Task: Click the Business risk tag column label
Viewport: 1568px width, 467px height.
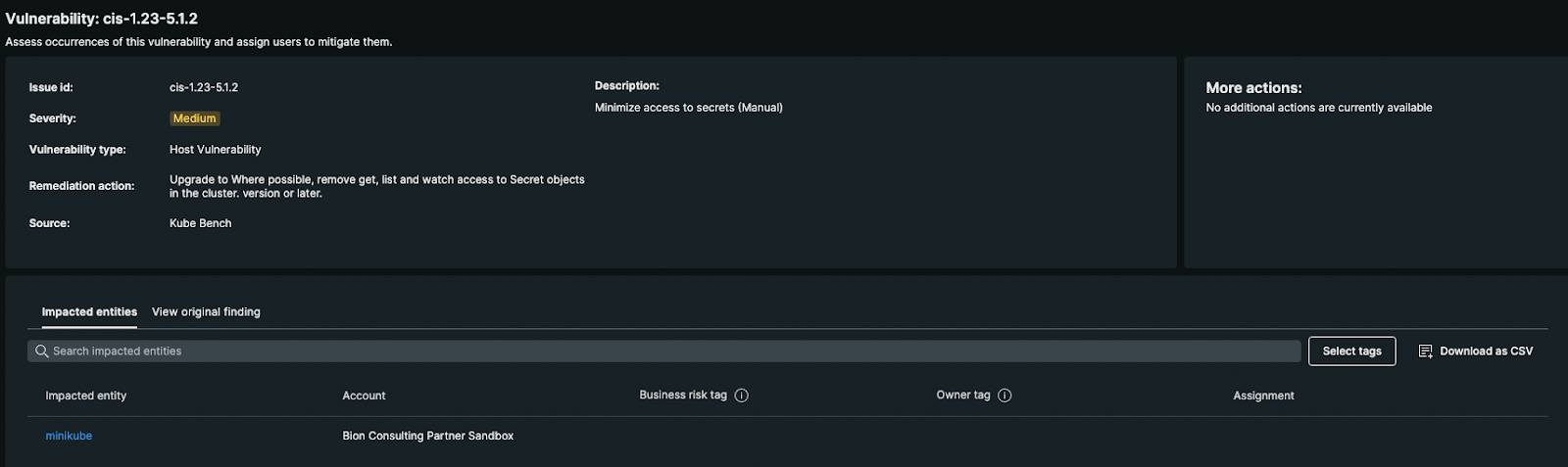Action: pos(683,396)
